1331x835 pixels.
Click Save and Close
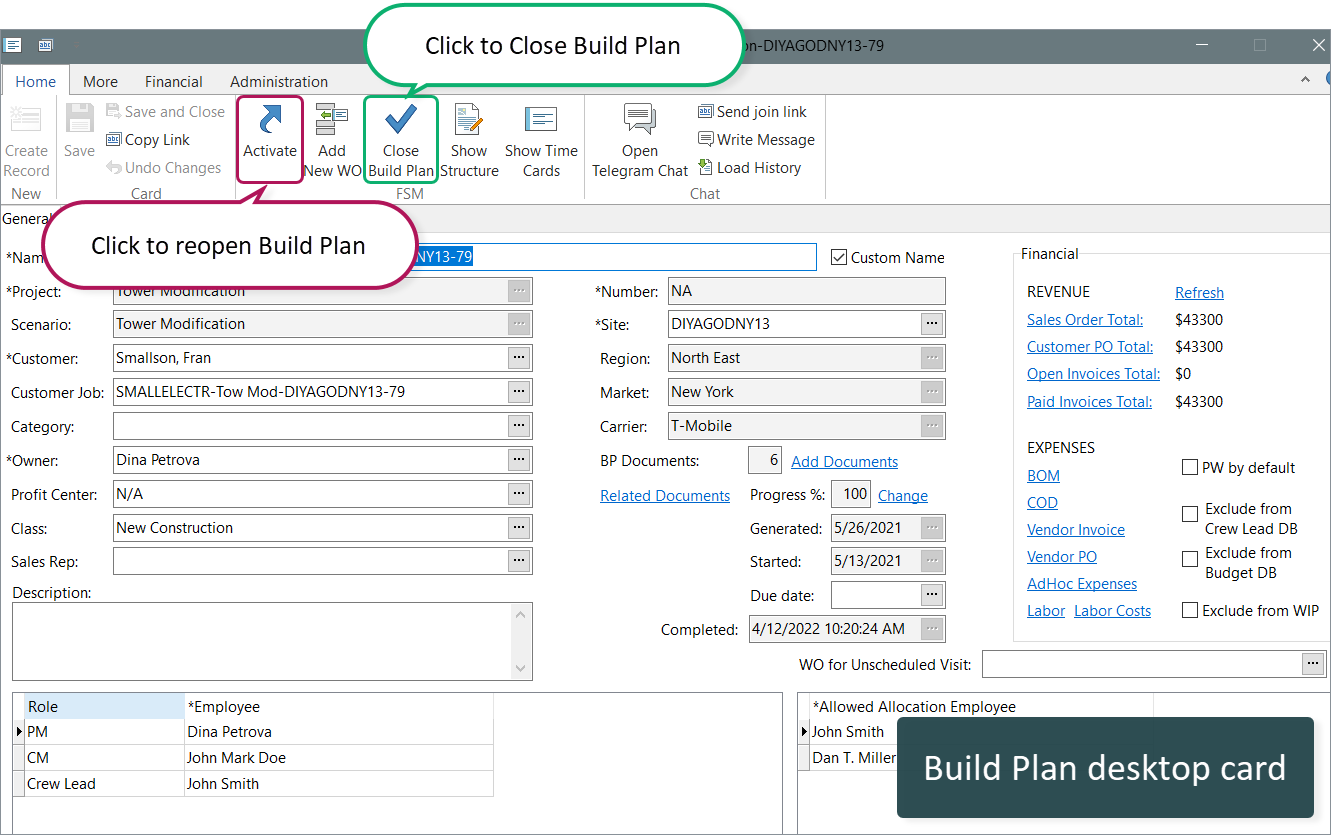165,112
